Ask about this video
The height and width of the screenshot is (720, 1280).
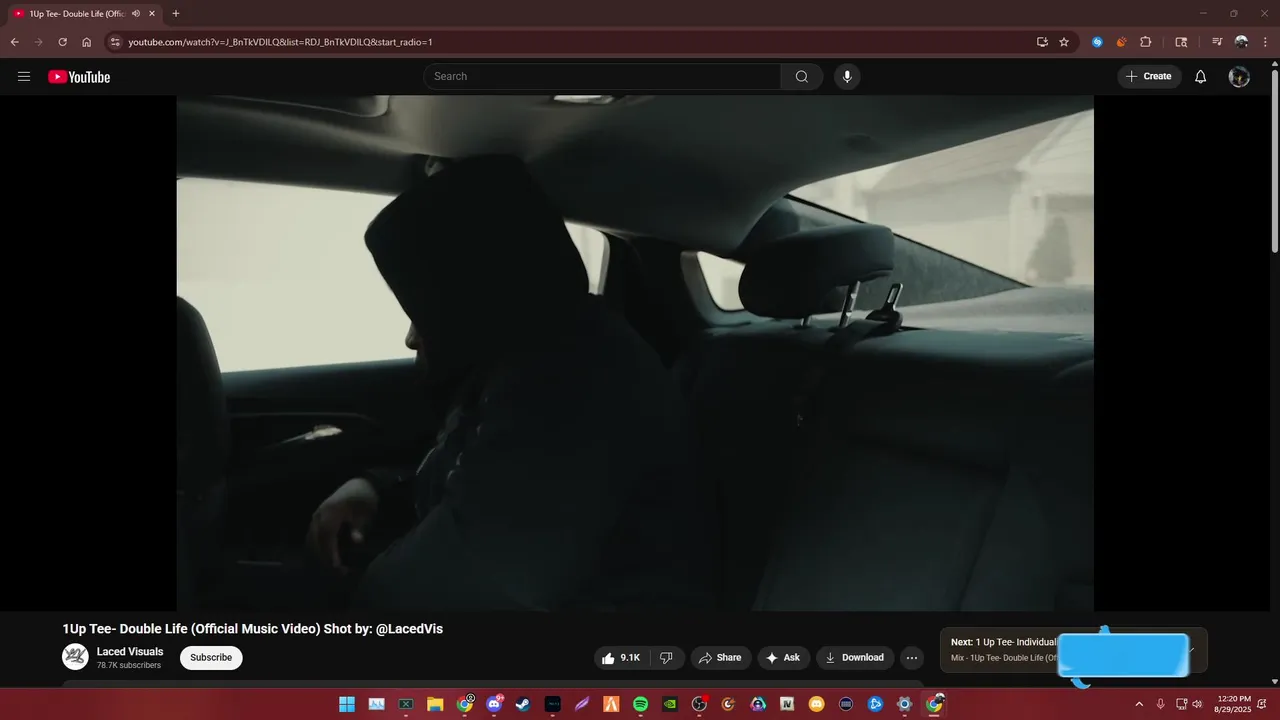point(783,658)
